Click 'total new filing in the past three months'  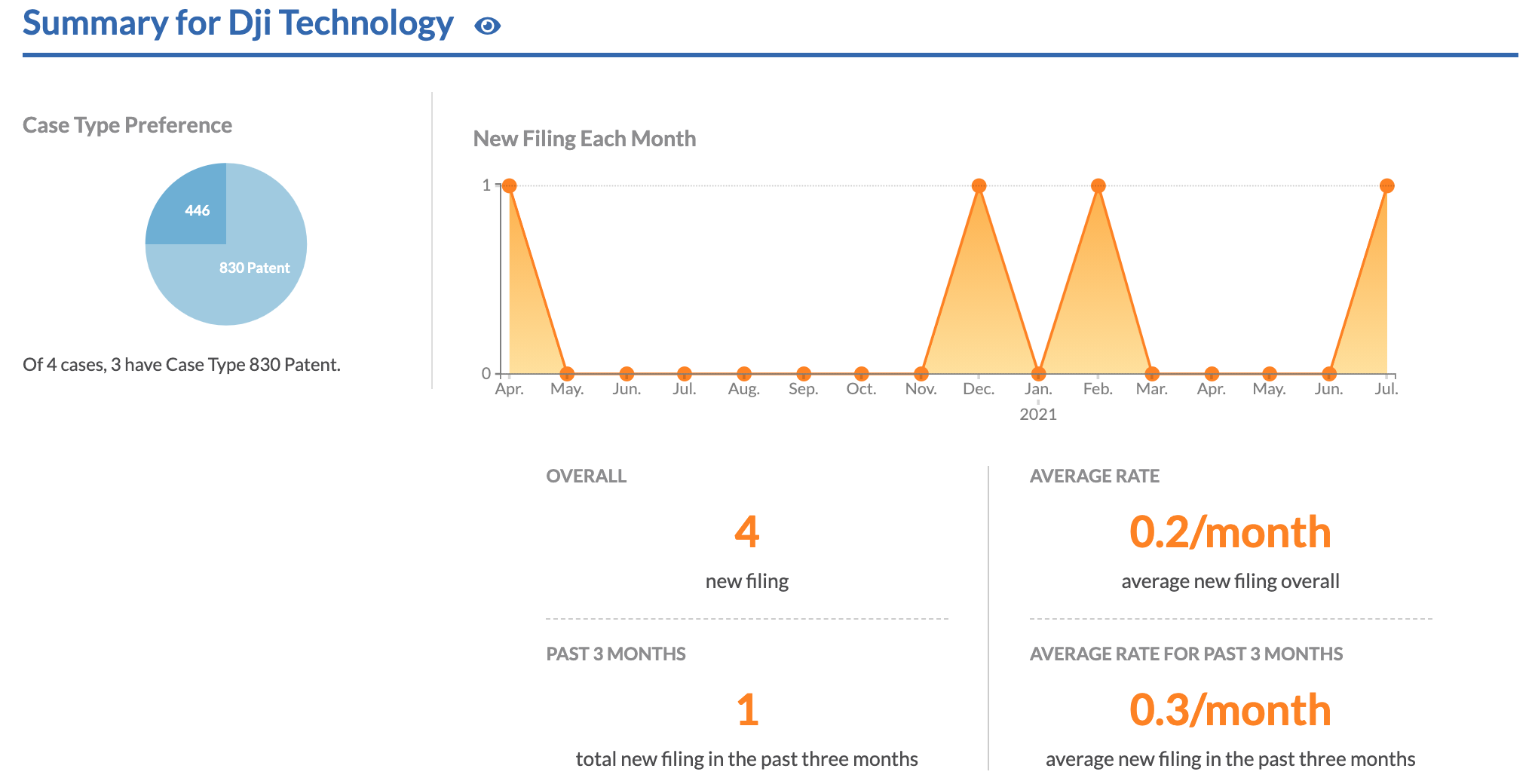point(747,759)
